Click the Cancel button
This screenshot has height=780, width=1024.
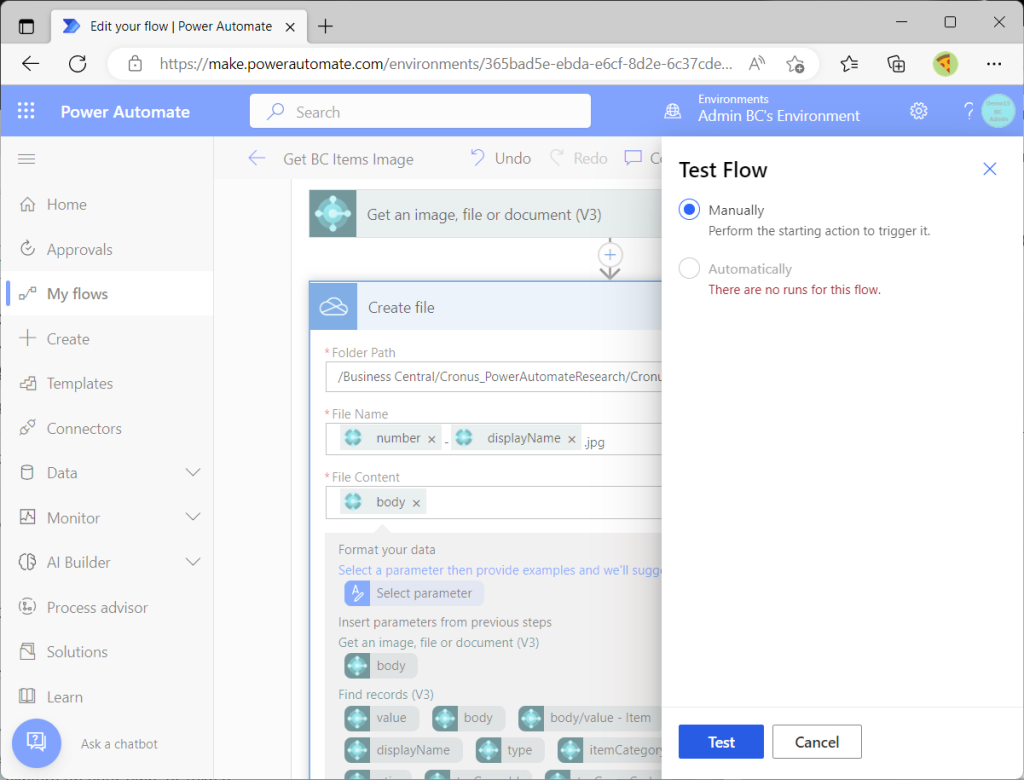tap(816, 742)
